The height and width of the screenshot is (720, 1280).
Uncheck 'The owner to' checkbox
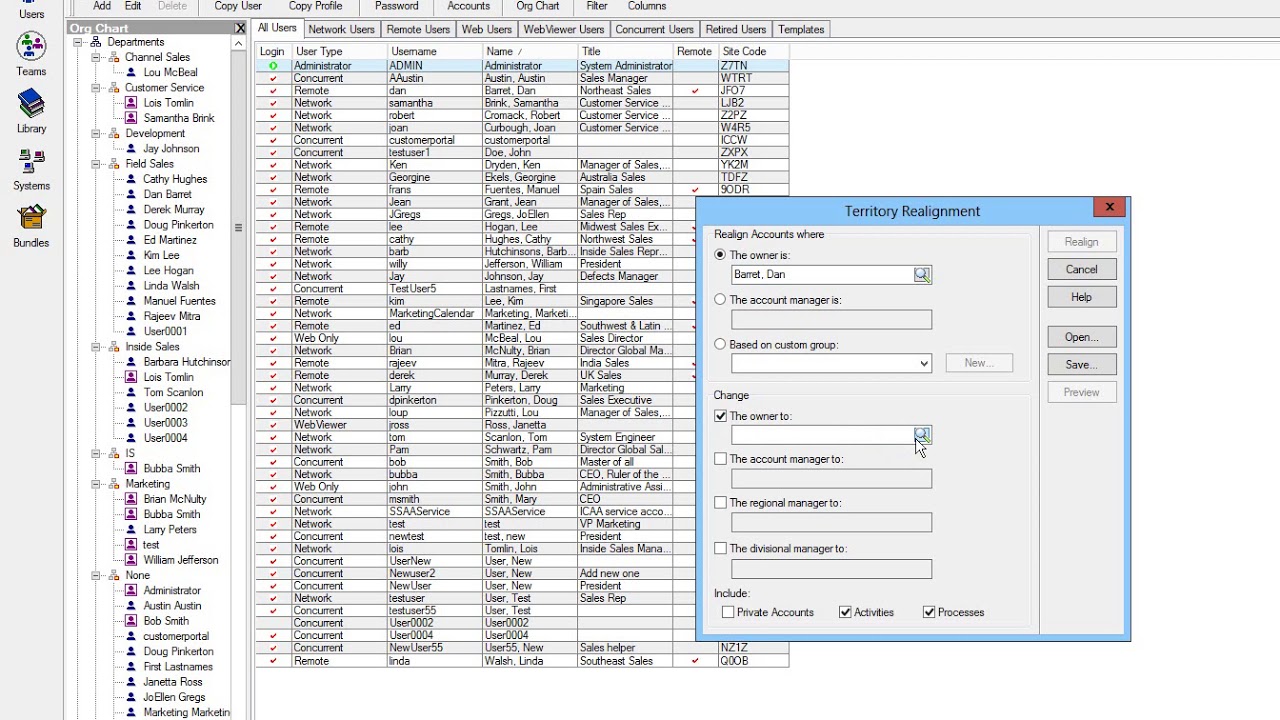721,416
